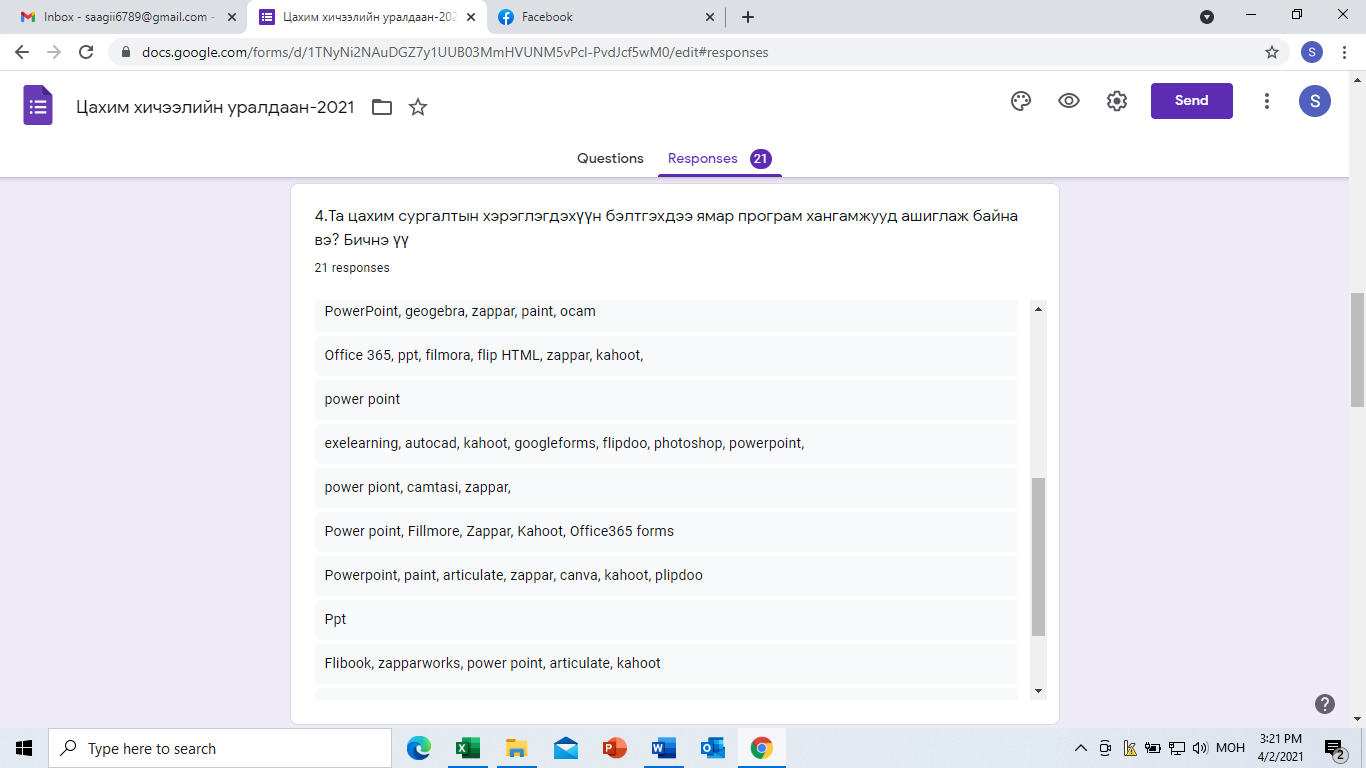
Task: Open the taskbar clock and date
Action: point(1280,748)
